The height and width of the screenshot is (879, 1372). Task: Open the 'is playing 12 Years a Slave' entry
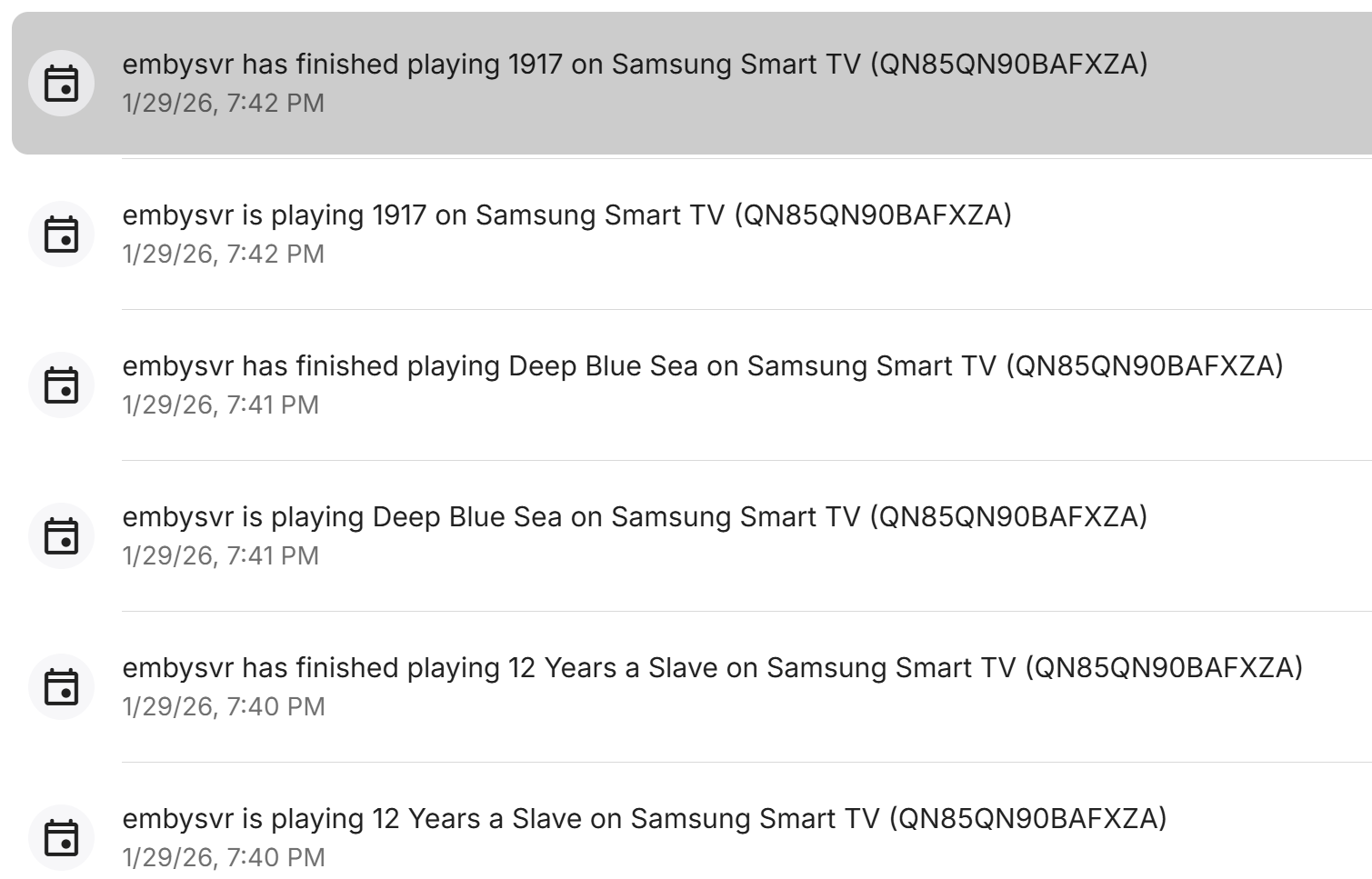tap(644, 819)
